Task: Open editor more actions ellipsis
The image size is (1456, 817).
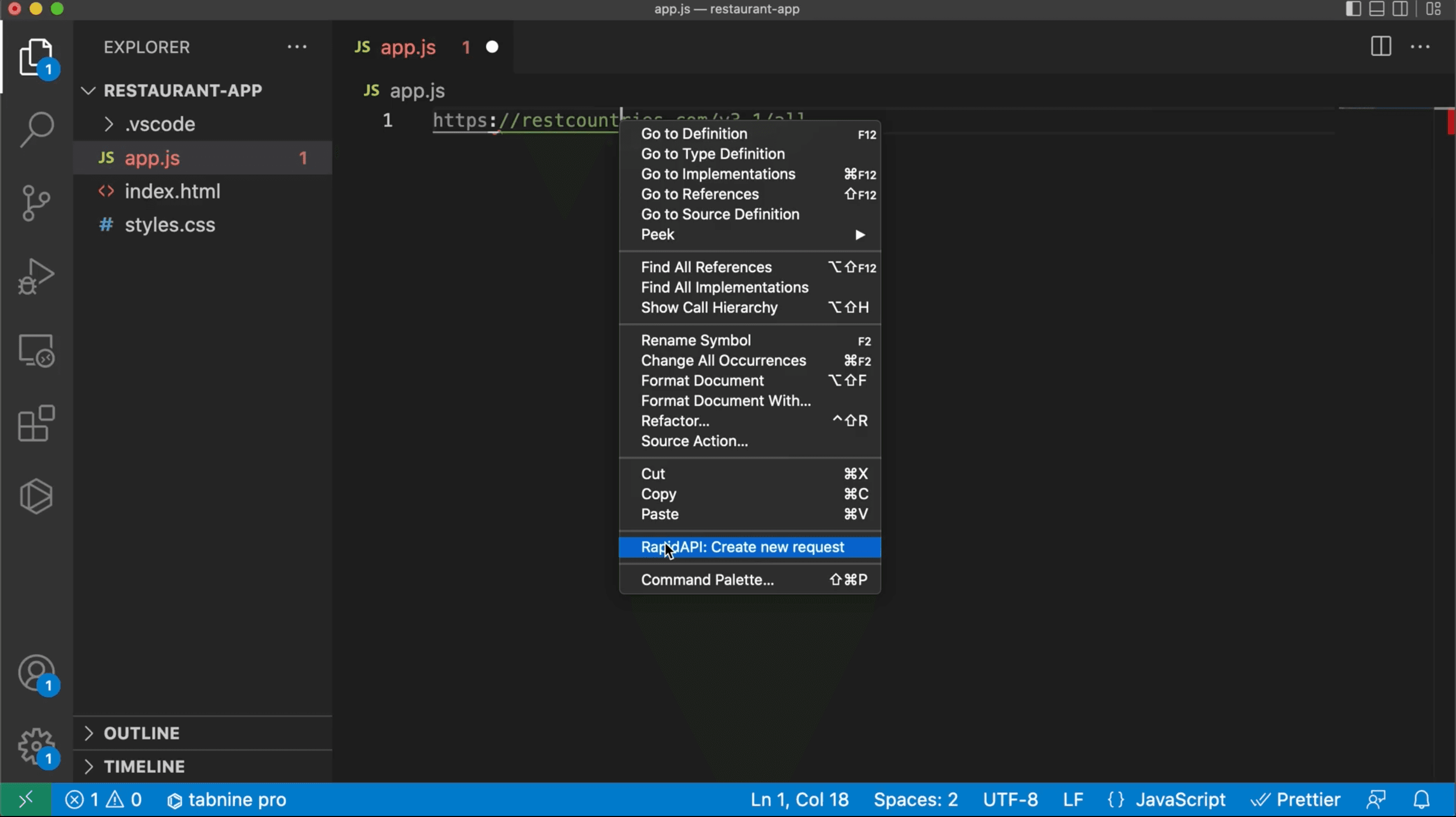Action: click(1420, 47)
